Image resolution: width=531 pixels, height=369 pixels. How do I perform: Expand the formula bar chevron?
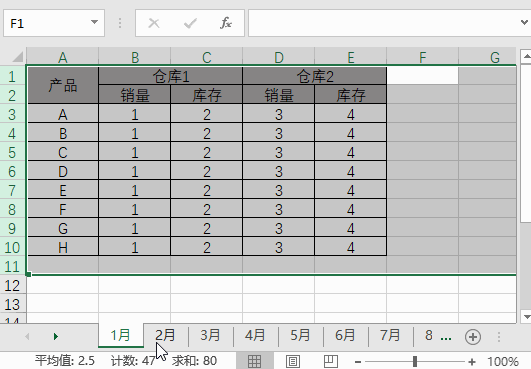[524, 23]
